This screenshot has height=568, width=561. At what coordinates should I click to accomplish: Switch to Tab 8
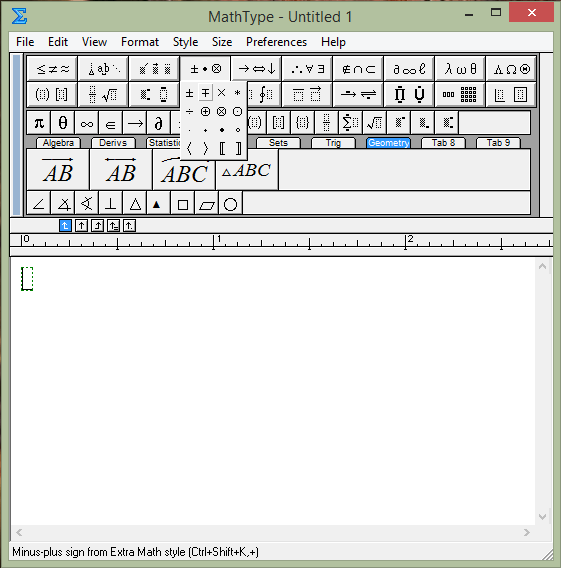(443, 143)
